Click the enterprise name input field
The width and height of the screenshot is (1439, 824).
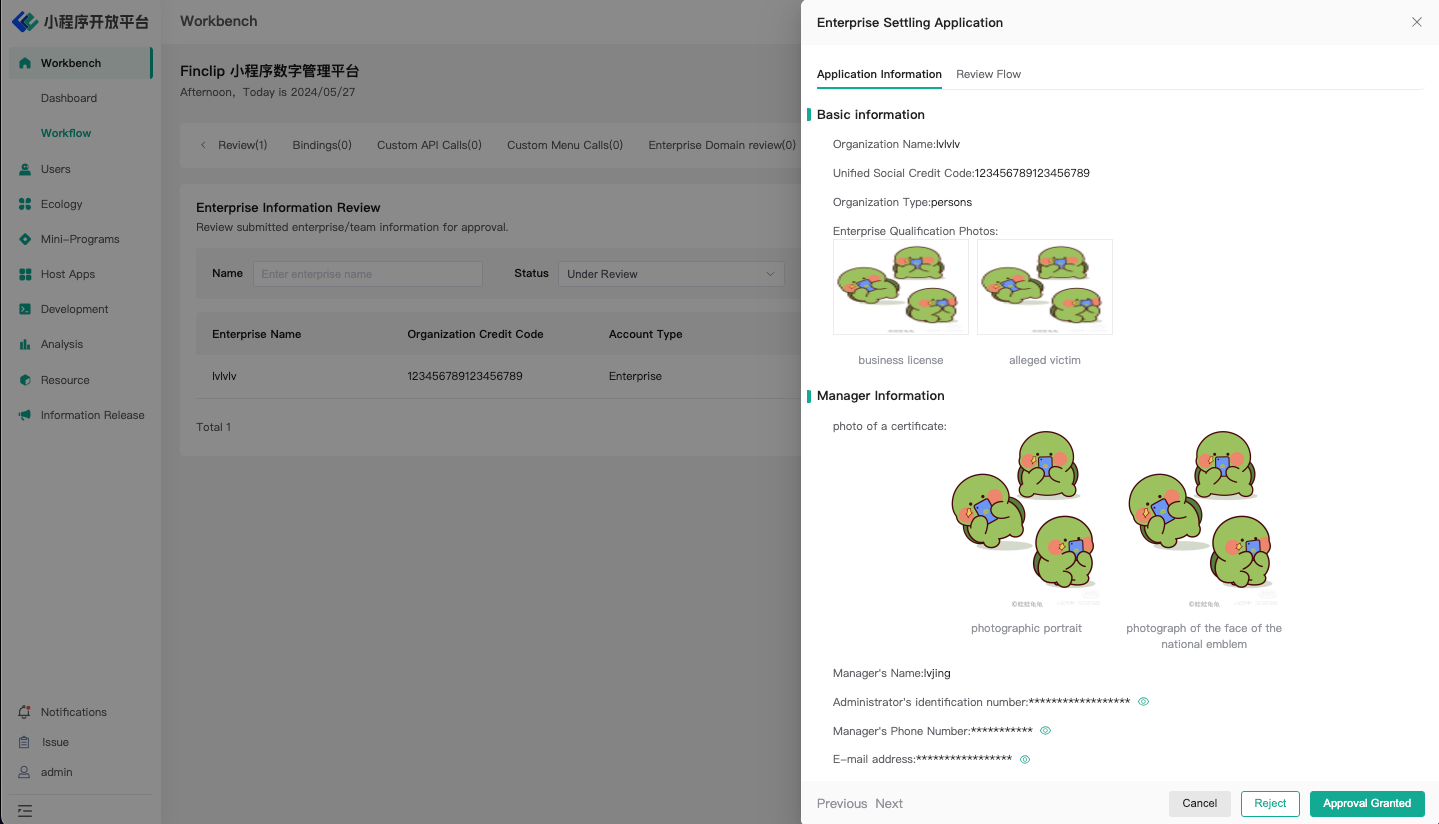368,274
